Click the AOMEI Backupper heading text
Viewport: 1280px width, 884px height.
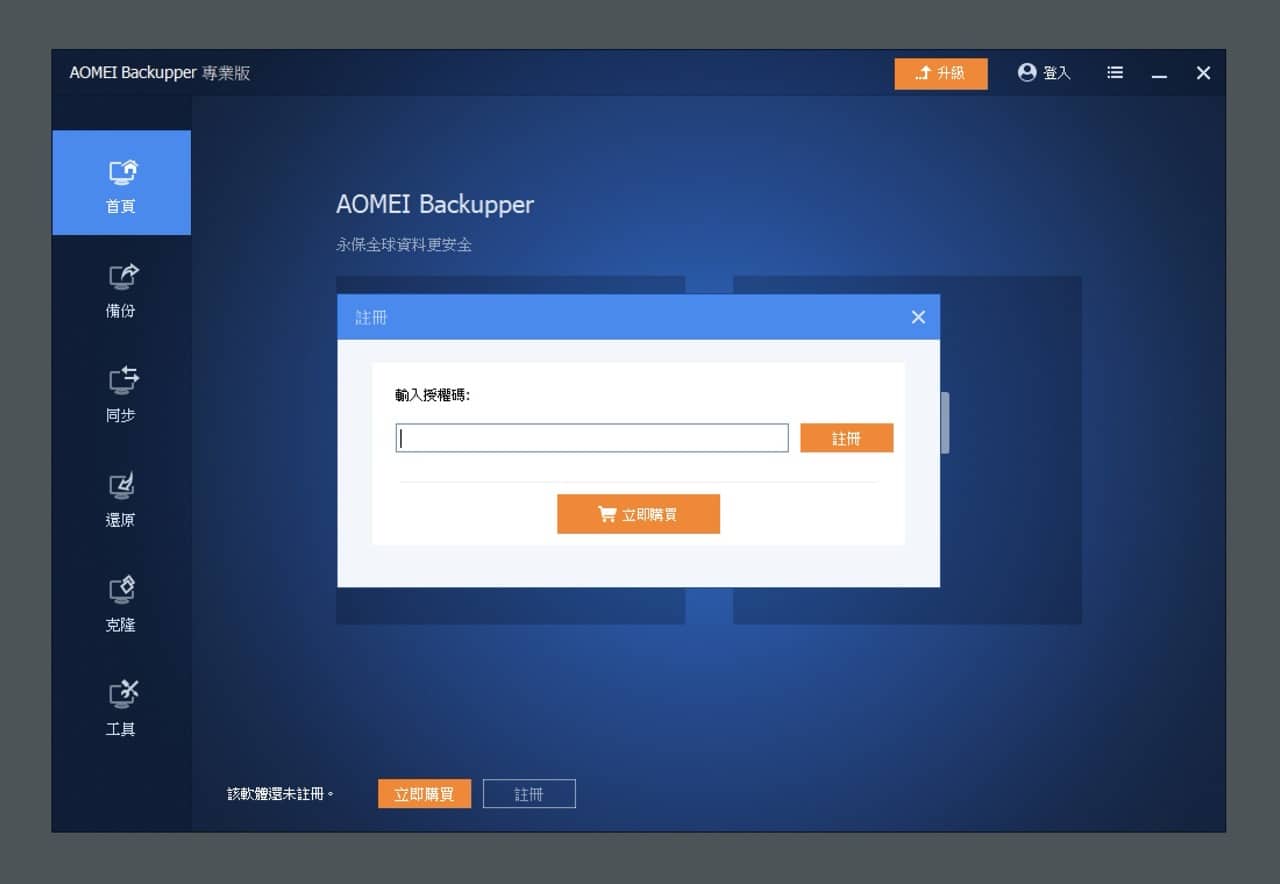coord(435,205)
